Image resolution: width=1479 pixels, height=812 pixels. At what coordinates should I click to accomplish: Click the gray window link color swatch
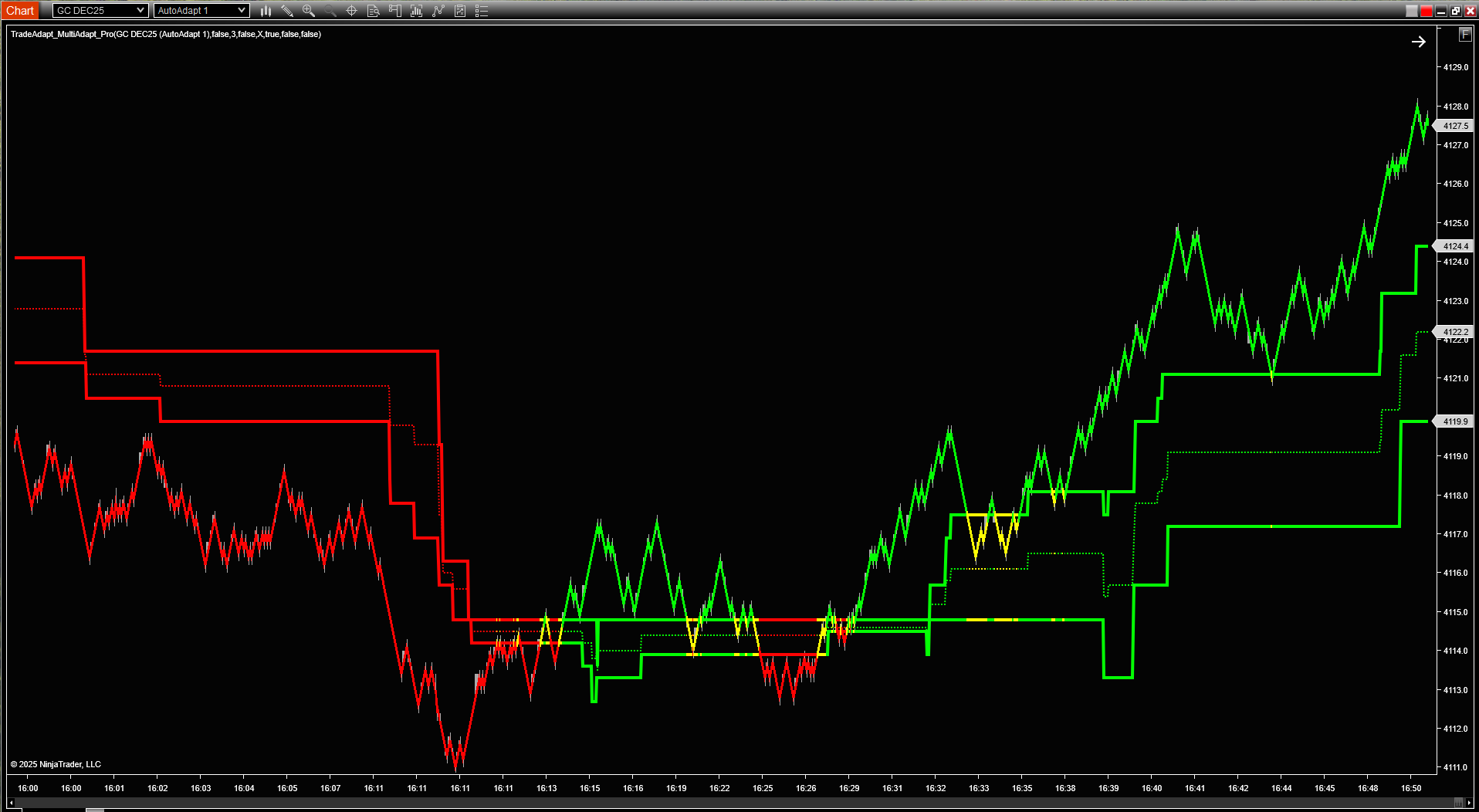click(x=1412, y=11)
